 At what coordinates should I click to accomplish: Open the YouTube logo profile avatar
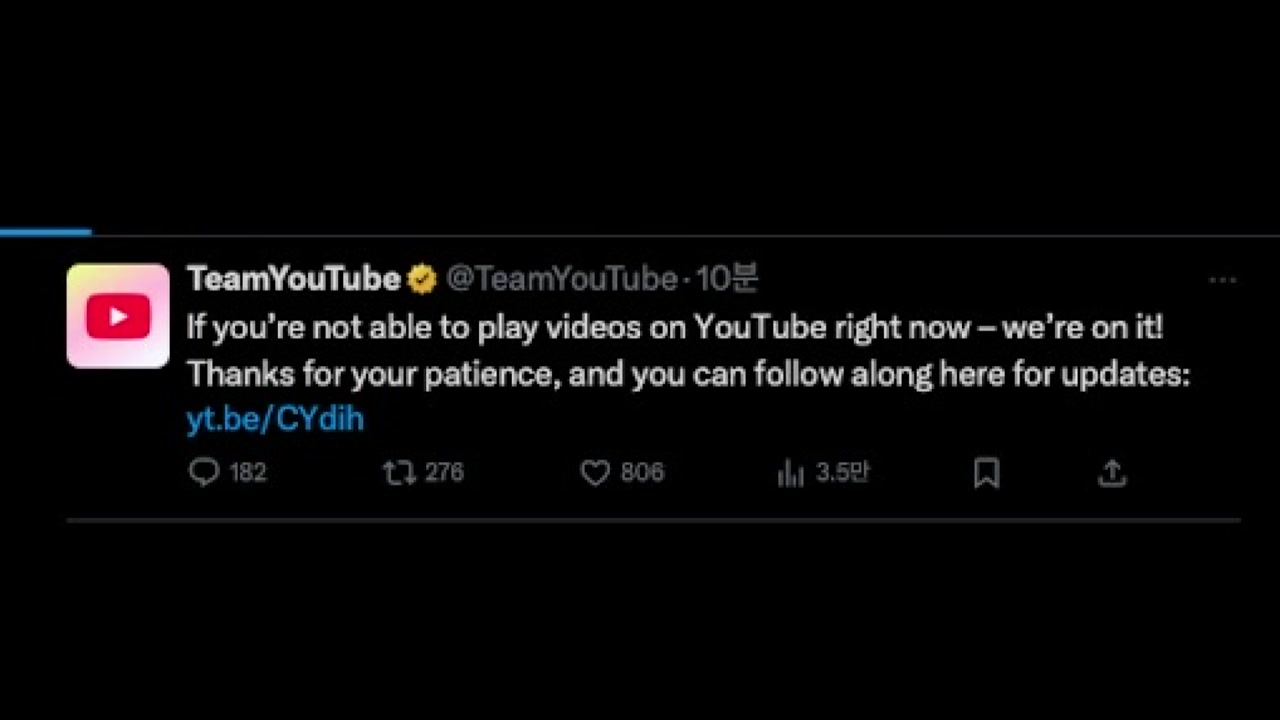(x=118, y=316)
